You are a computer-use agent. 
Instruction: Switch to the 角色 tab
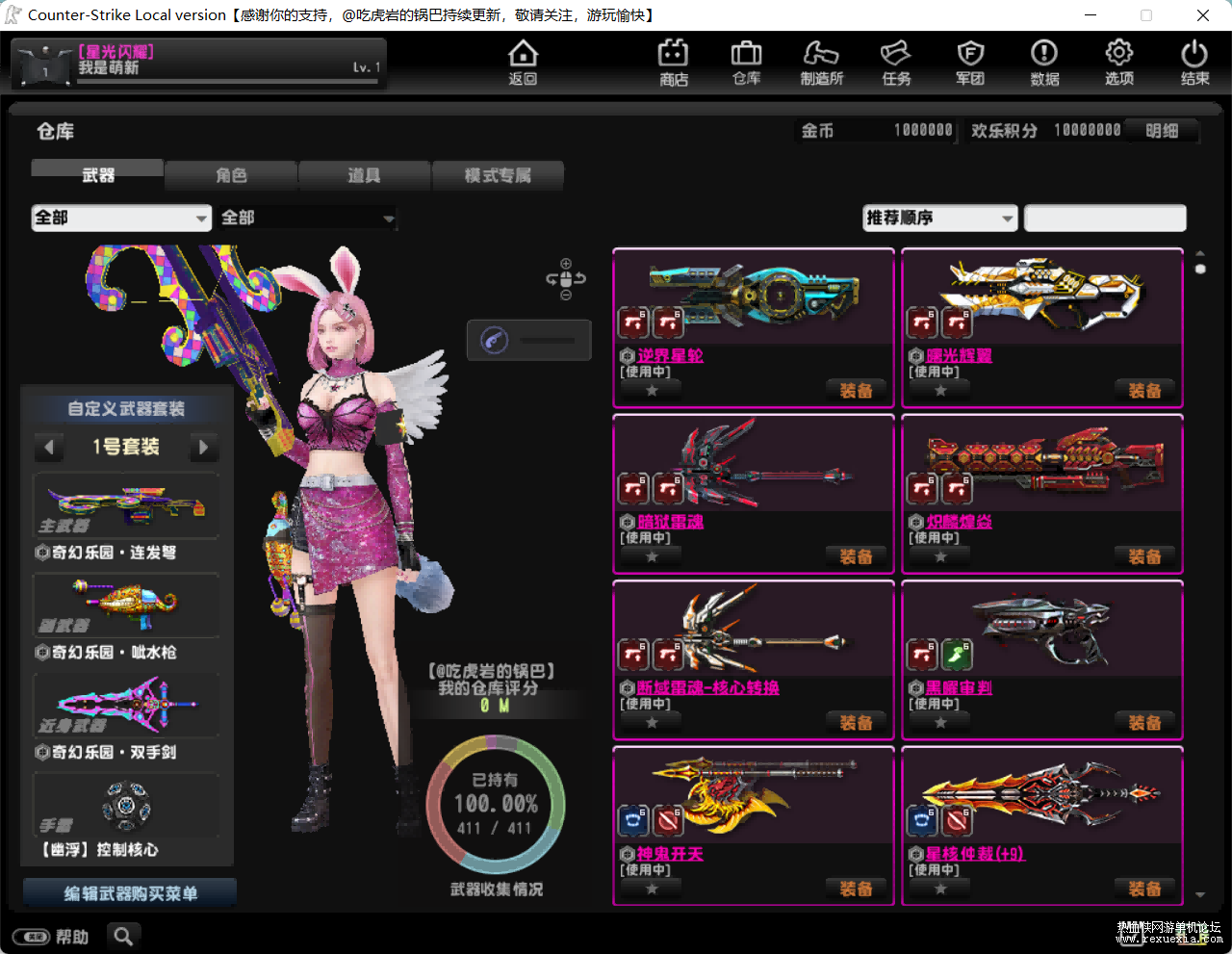click(231, 174)
